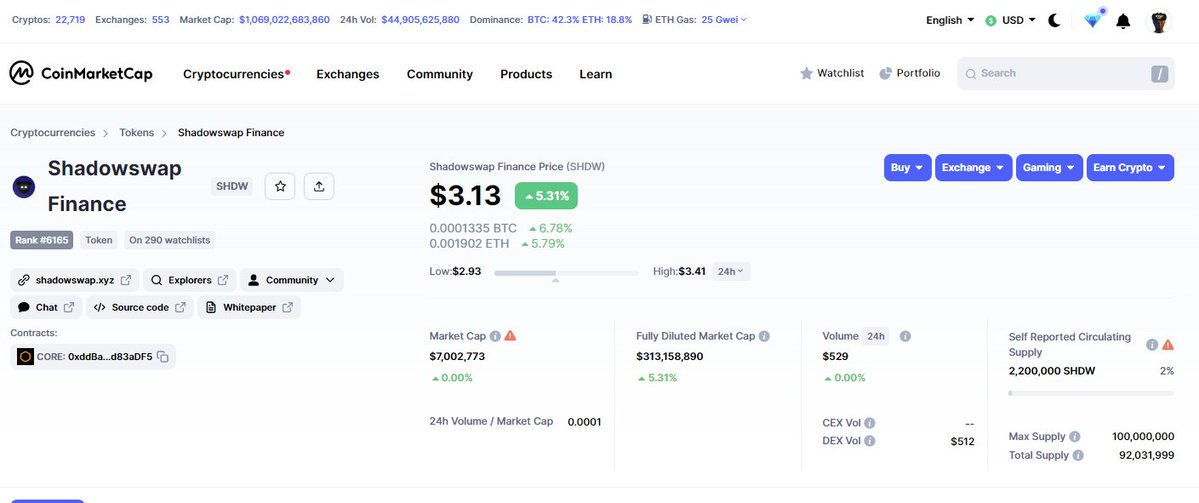Click the 5.31% price change badge
The image size is (1199, 503).
(x=546, y=196)
